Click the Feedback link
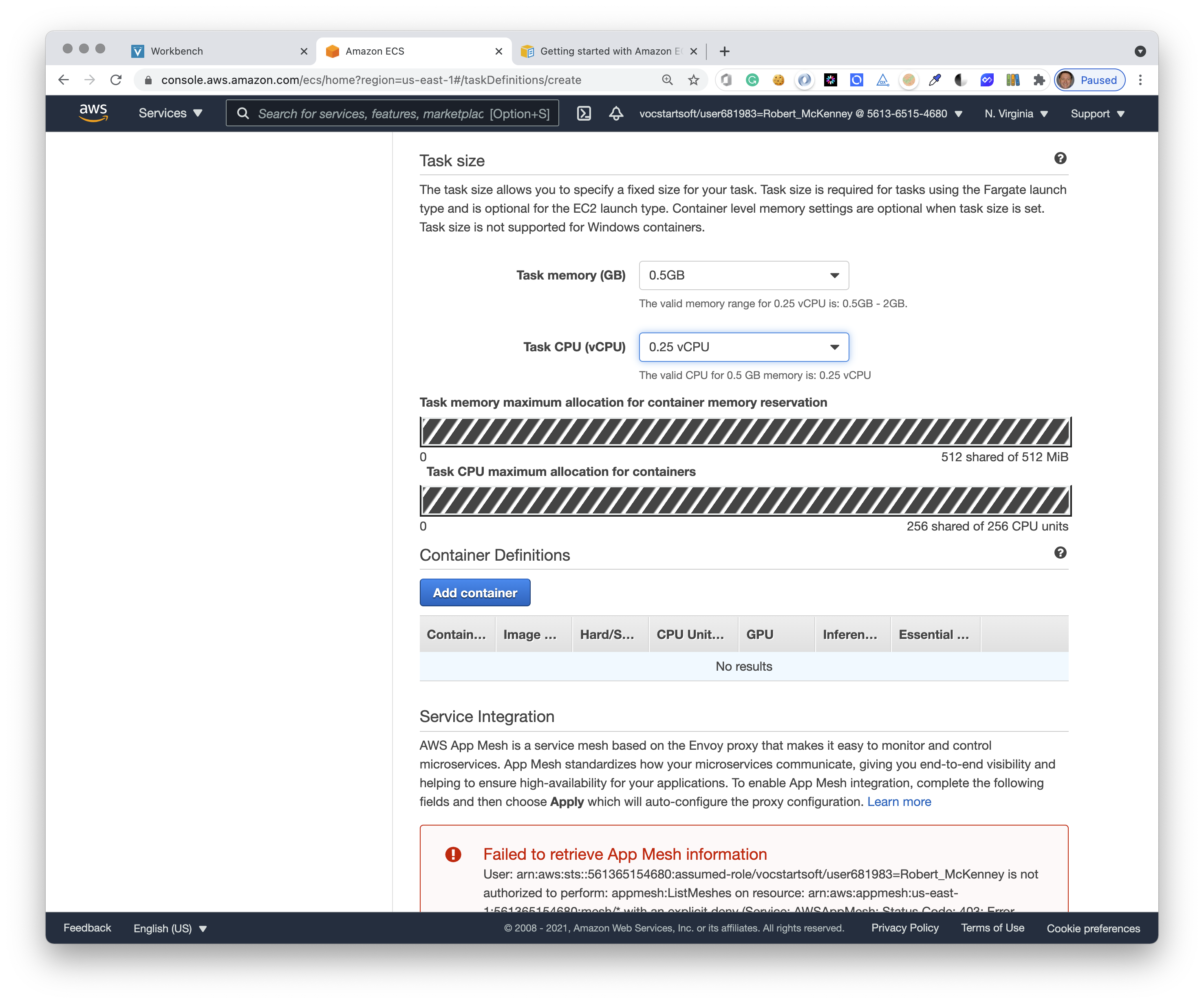The width and height of the screenshot is (1204, 1004). click(x=87, y=928)
